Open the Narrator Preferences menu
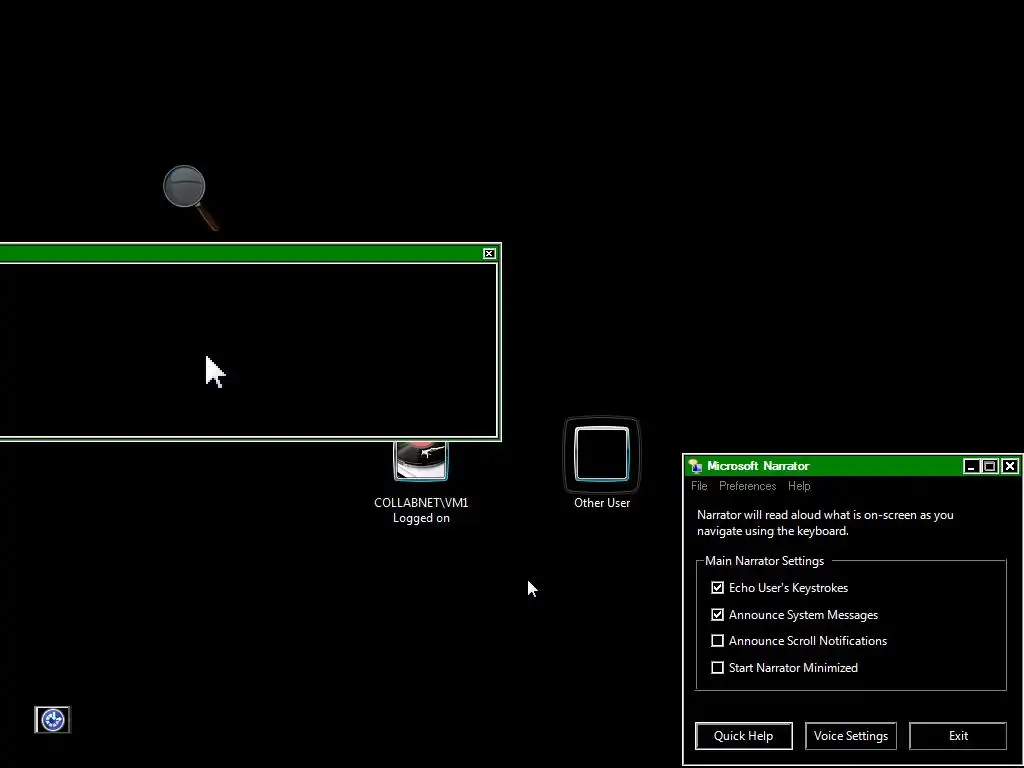Image resolution: width=1024 pixels, height=768 pixels. 747,486
